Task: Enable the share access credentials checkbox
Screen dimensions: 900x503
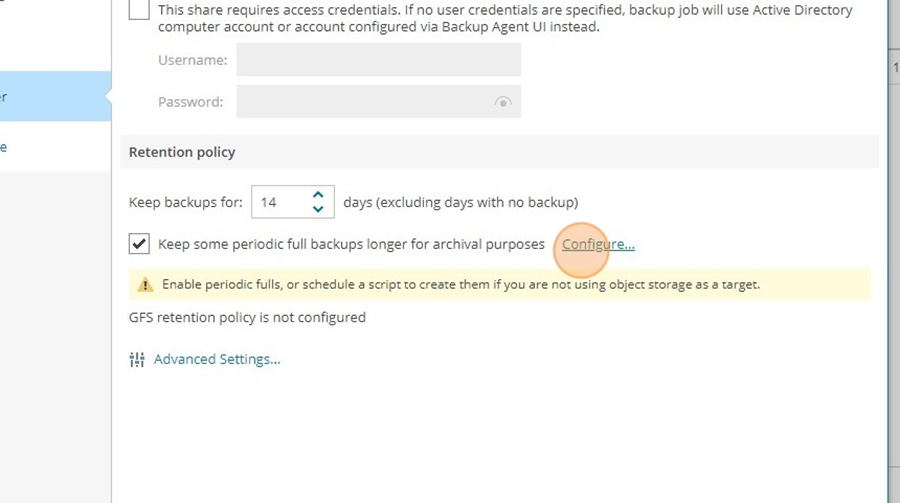Action: click(139, 9)
